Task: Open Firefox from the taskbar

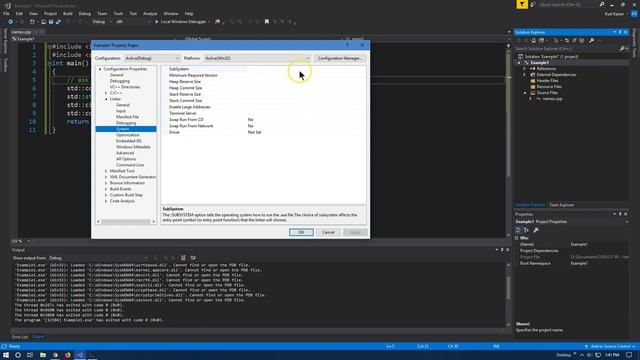Action: 67,355
